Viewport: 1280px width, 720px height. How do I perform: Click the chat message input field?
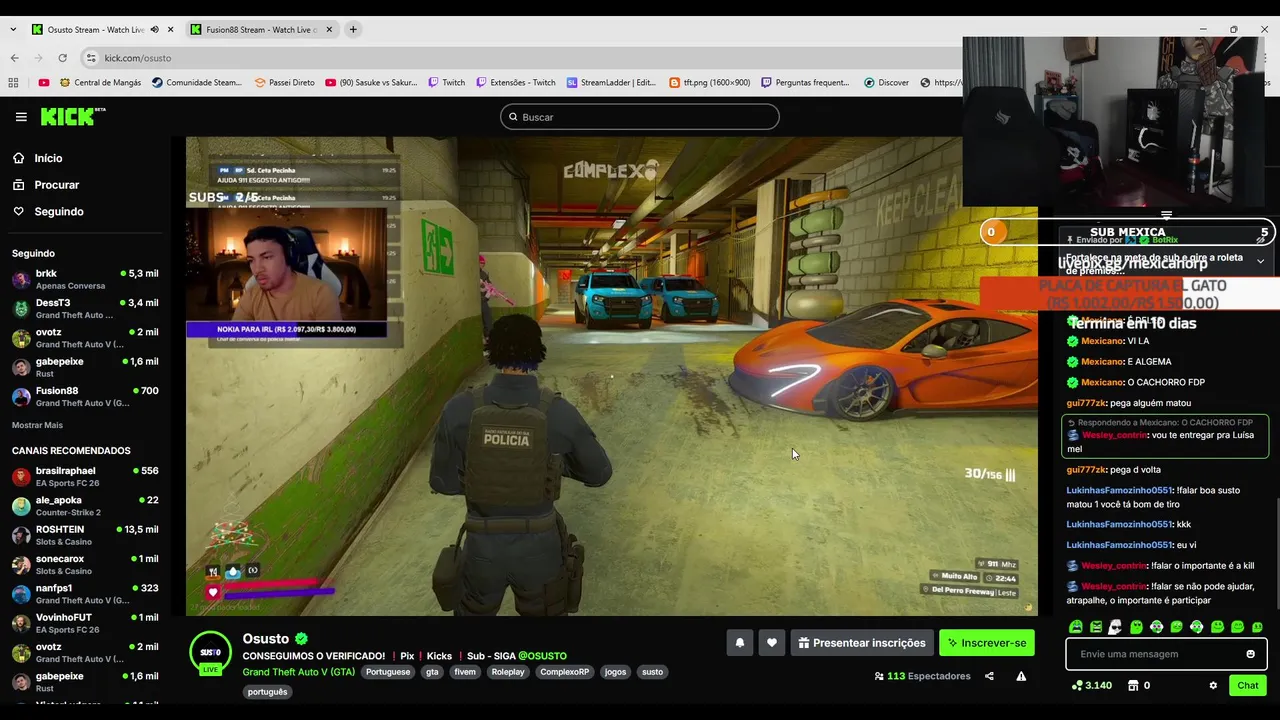click(1155, 654)
